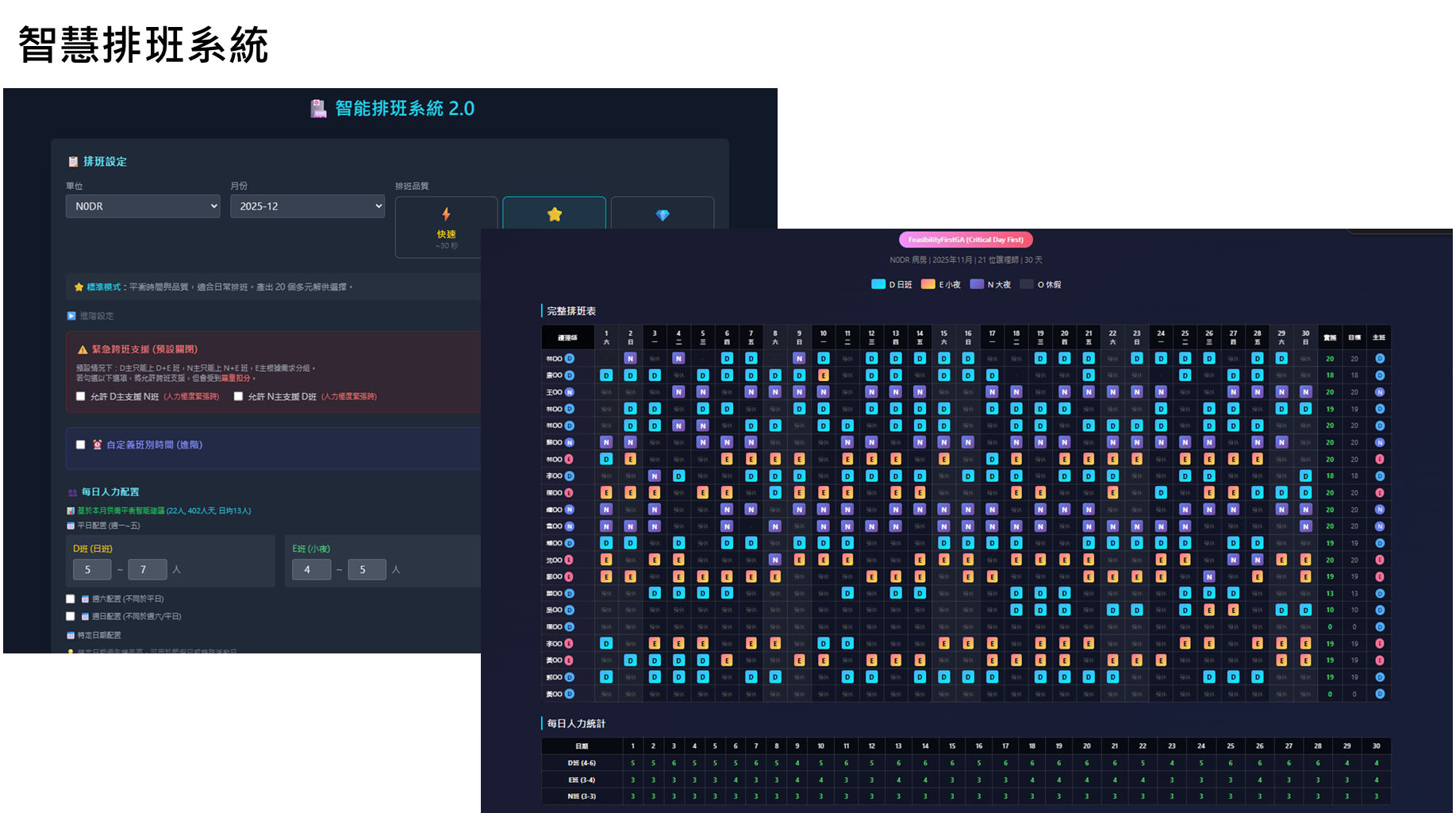Select the star standard quality option
1456x813 pixels.
pos(554,214)
